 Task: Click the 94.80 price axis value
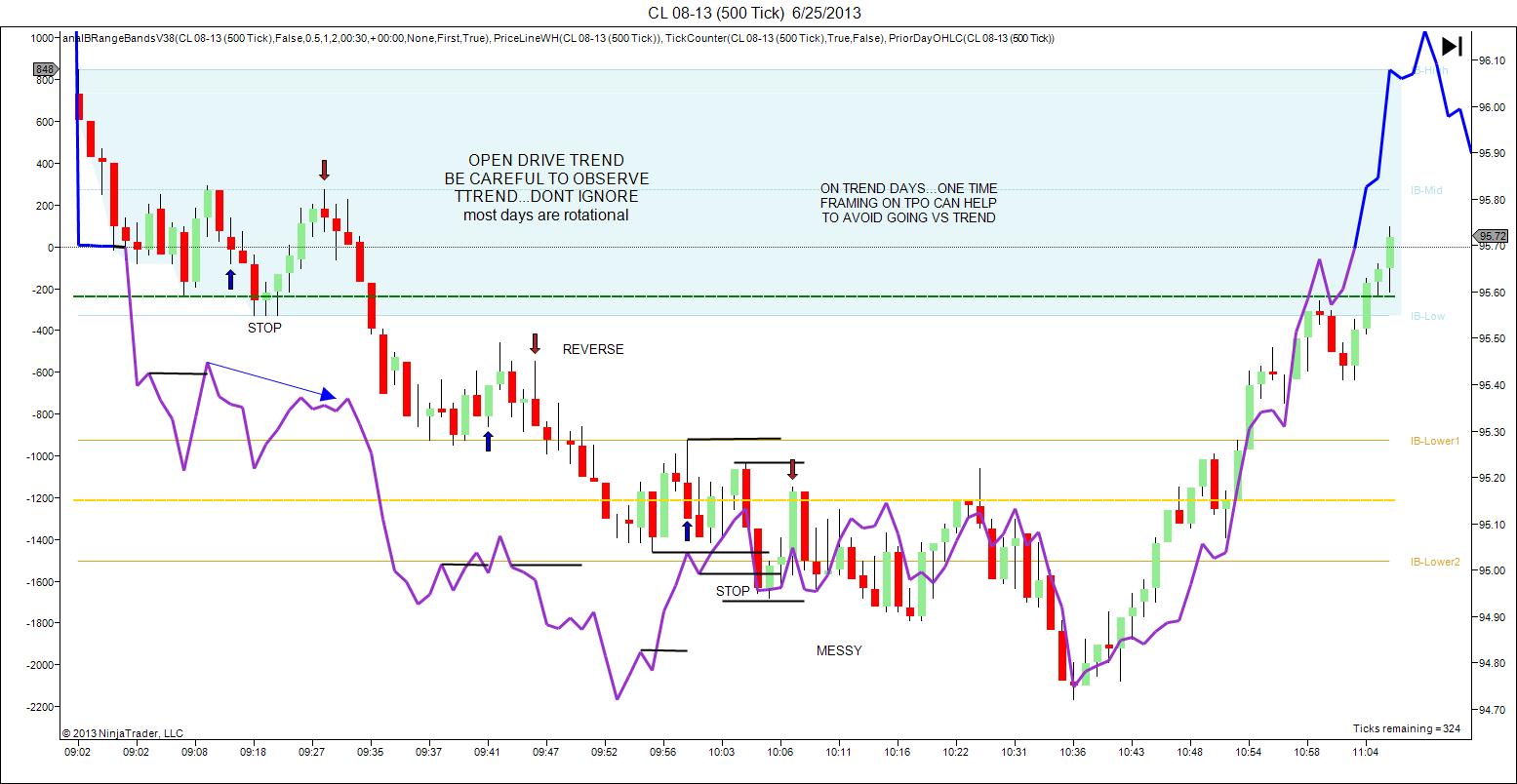1493,663
